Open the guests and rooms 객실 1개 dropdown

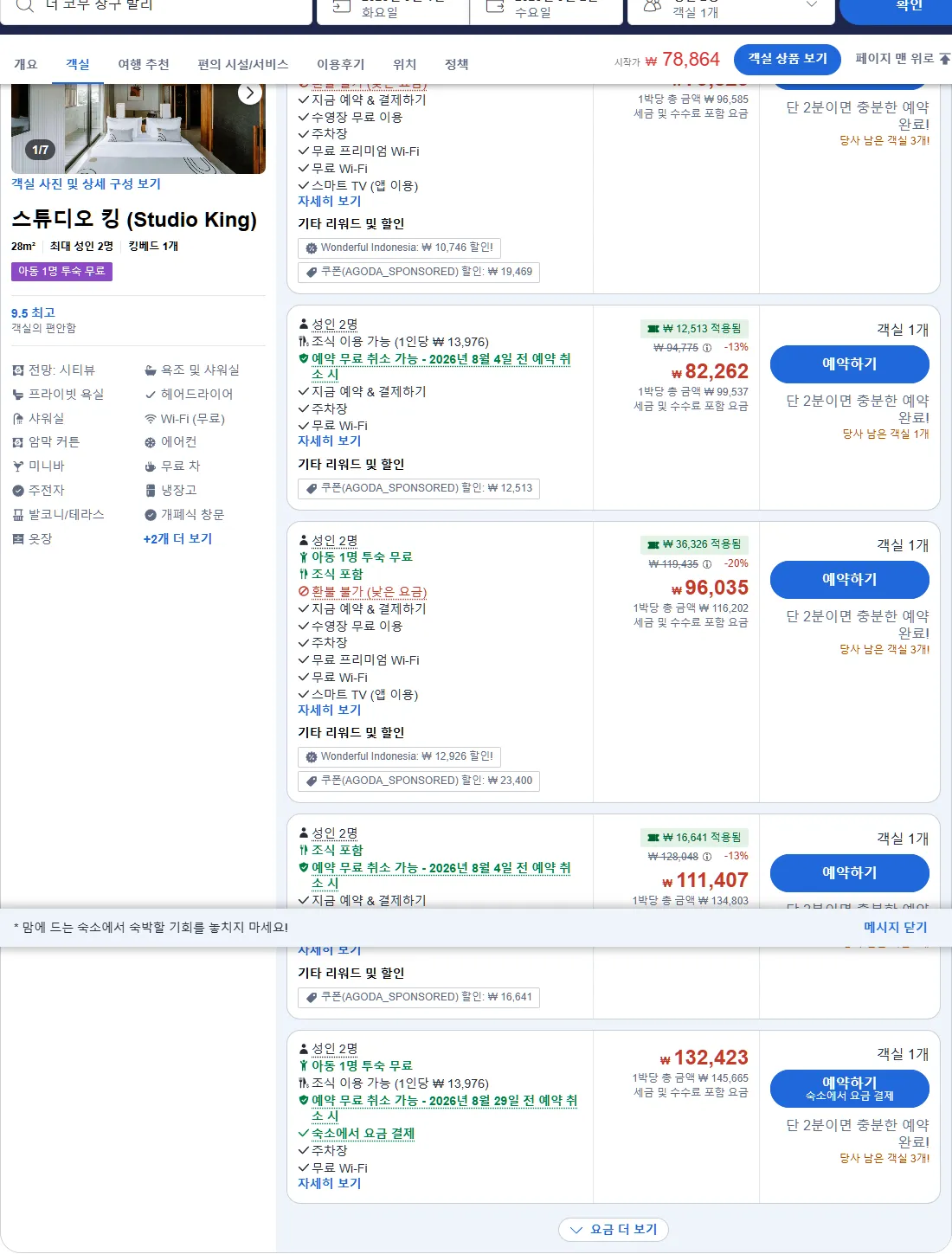coord(730,8)
